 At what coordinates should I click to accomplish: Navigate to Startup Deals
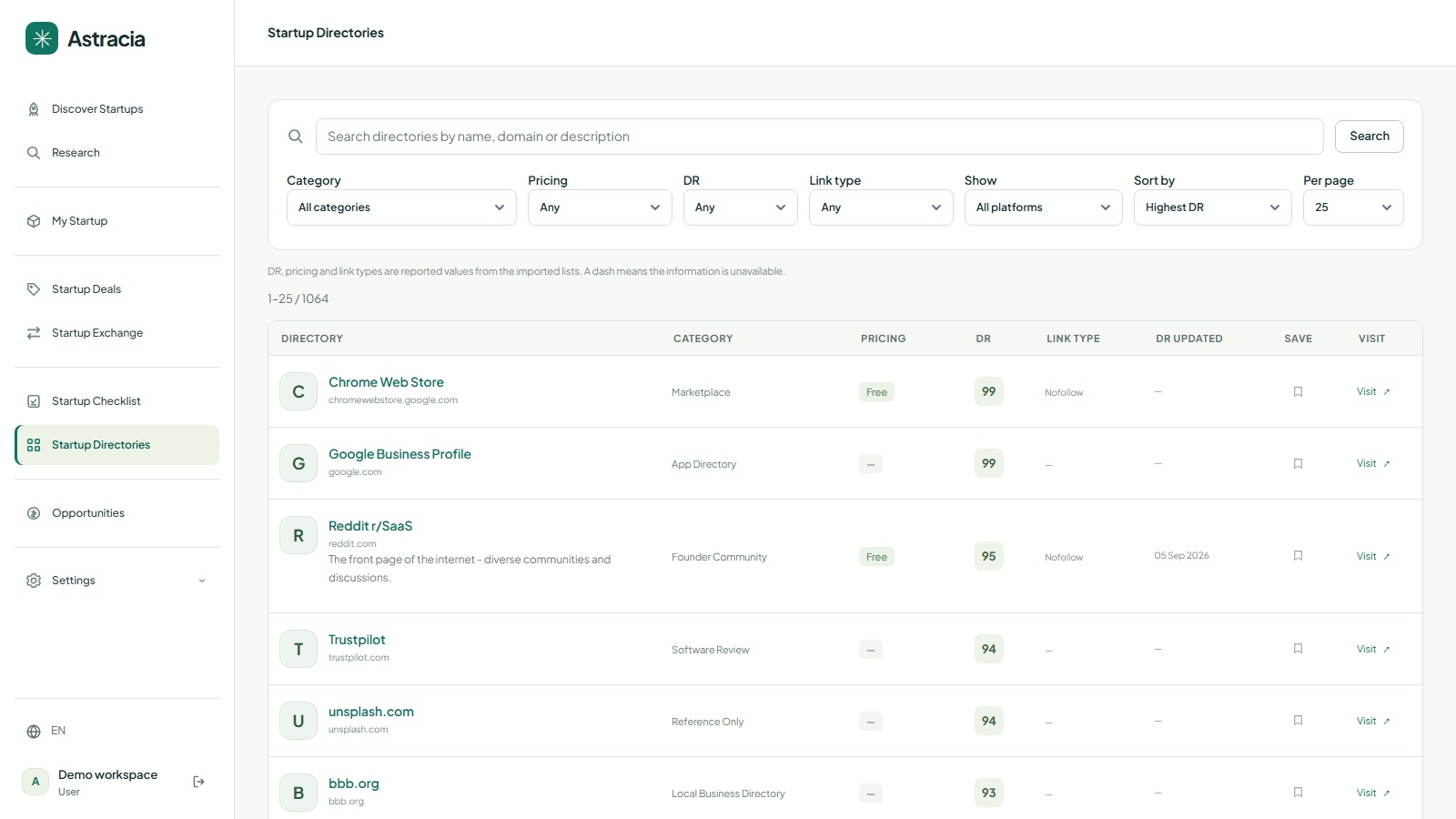pos(117,289)
